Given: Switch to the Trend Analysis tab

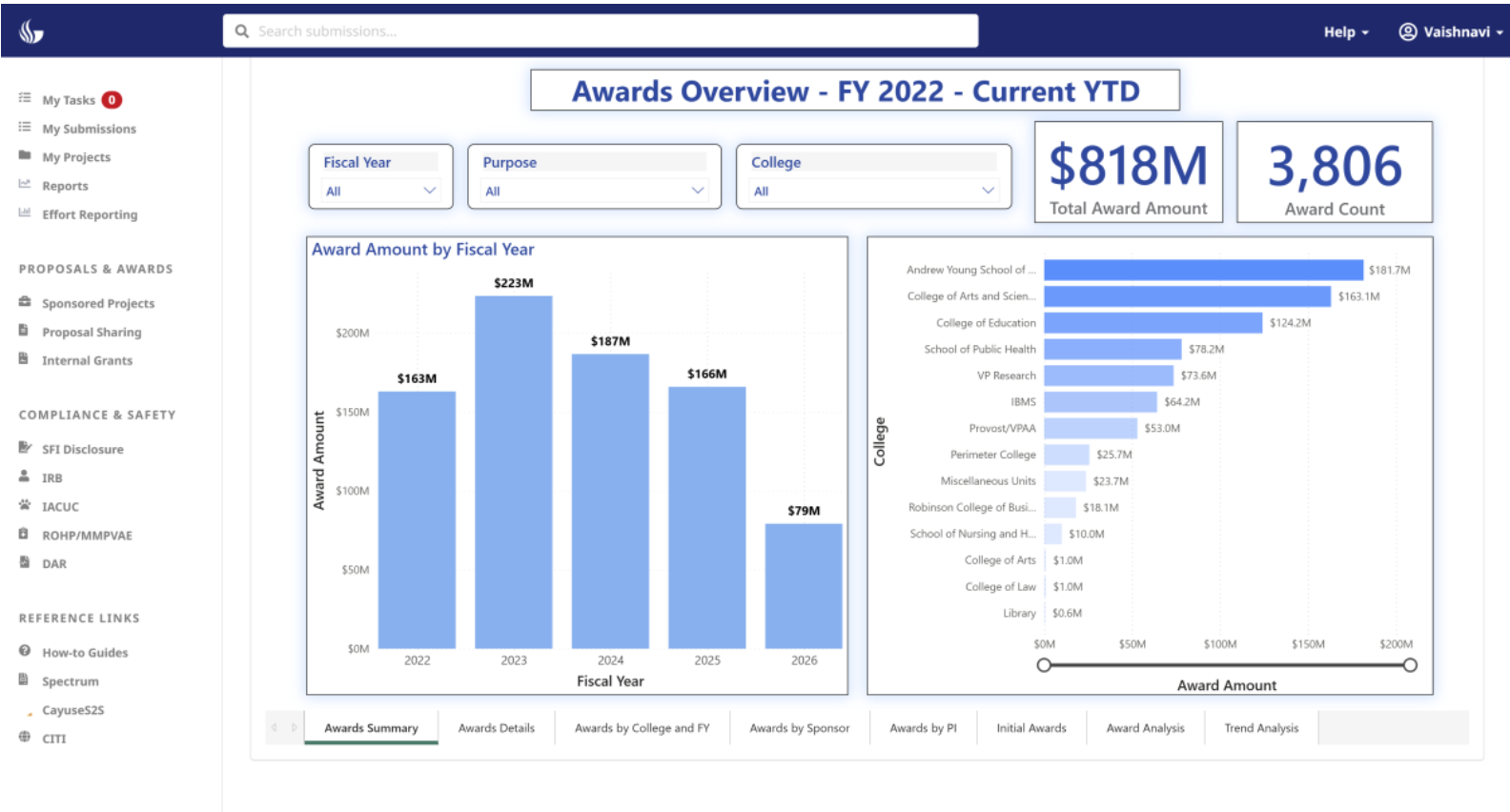Looking at the screenshot, I should (1261, 728).
